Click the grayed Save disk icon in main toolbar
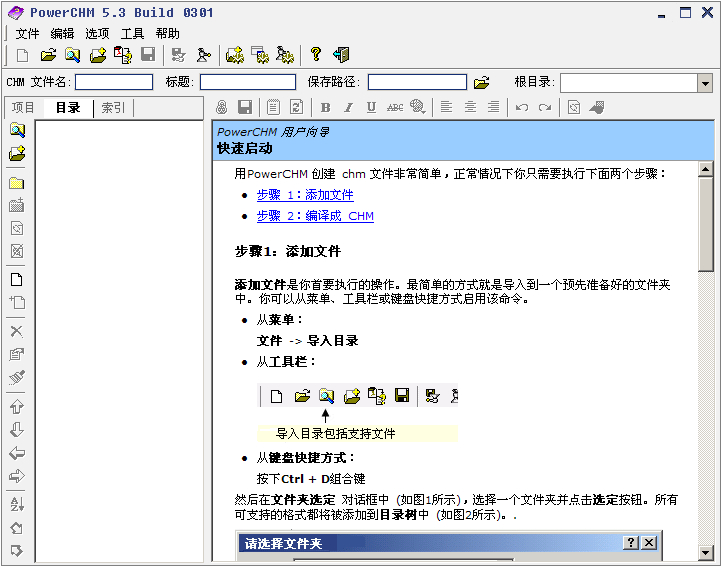 (148, 55)
